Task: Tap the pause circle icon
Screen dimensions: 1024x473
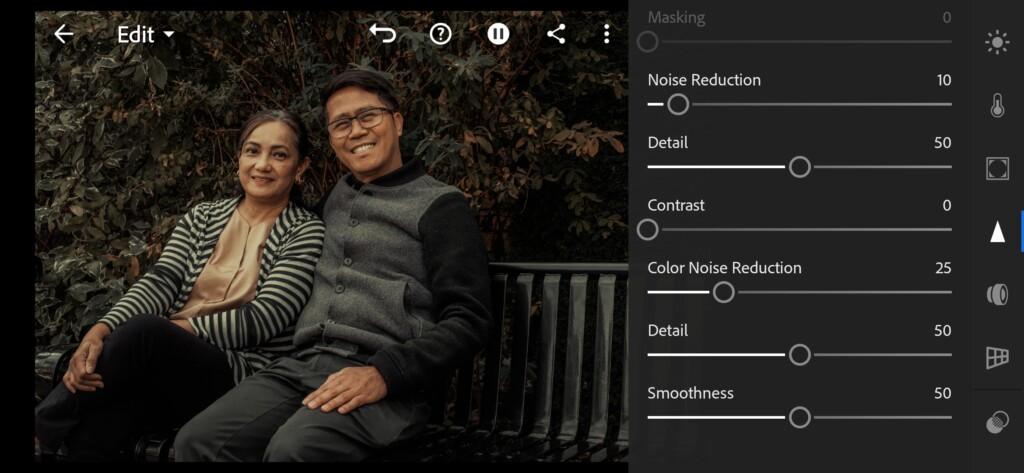Action: [498, 34]
